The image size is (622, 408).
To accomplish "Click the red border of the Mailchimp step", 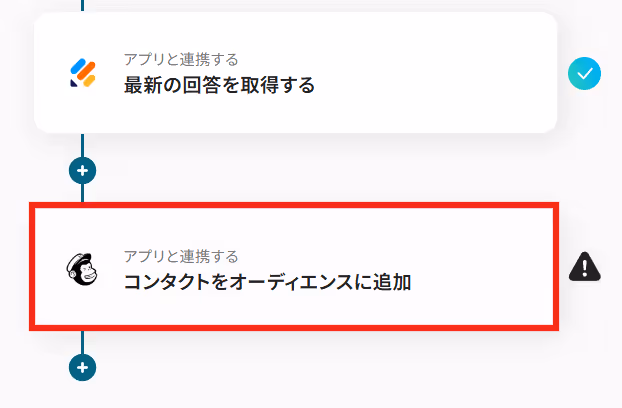I will (x=294, y=205).
